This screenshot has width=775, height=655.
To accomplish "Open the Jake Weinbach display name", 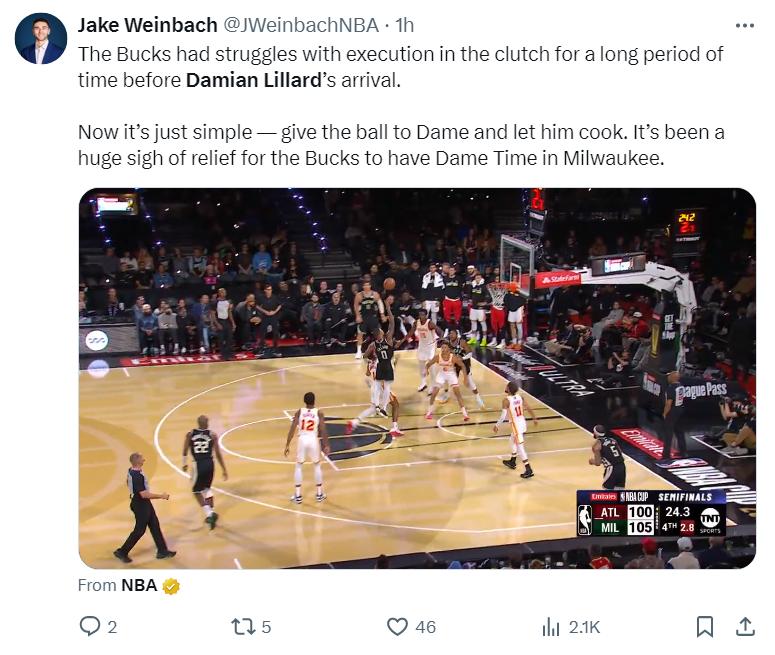I will click(147, 25).
